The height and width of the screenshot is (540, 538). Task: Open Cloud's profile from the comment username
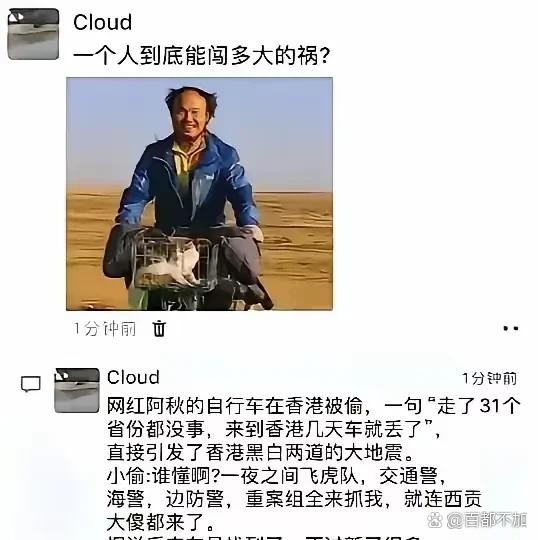pyautogui.click(x=133, y=377)
